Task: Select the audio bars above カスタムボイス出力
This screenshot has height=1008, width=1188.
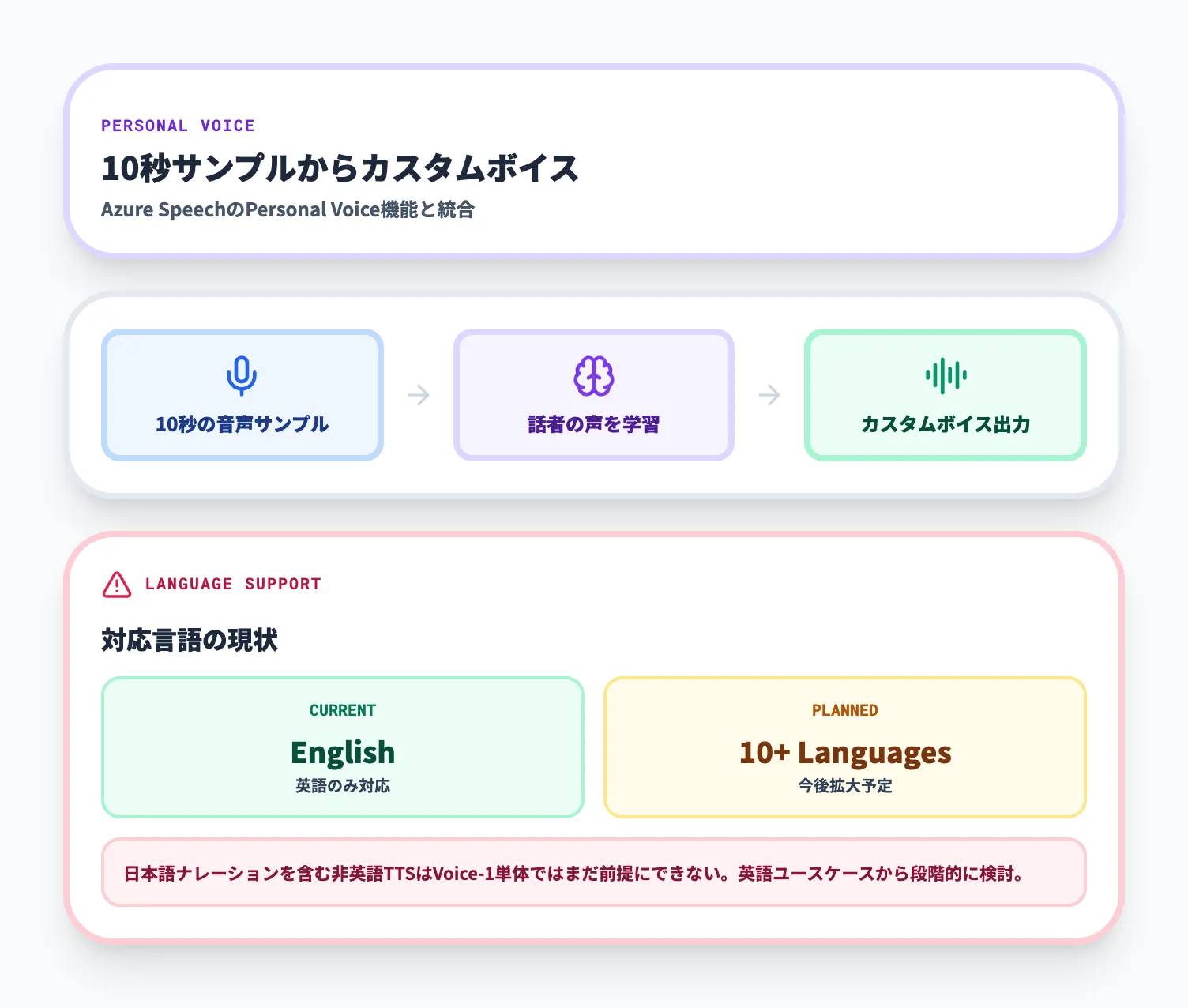Action: pos(945,376)
